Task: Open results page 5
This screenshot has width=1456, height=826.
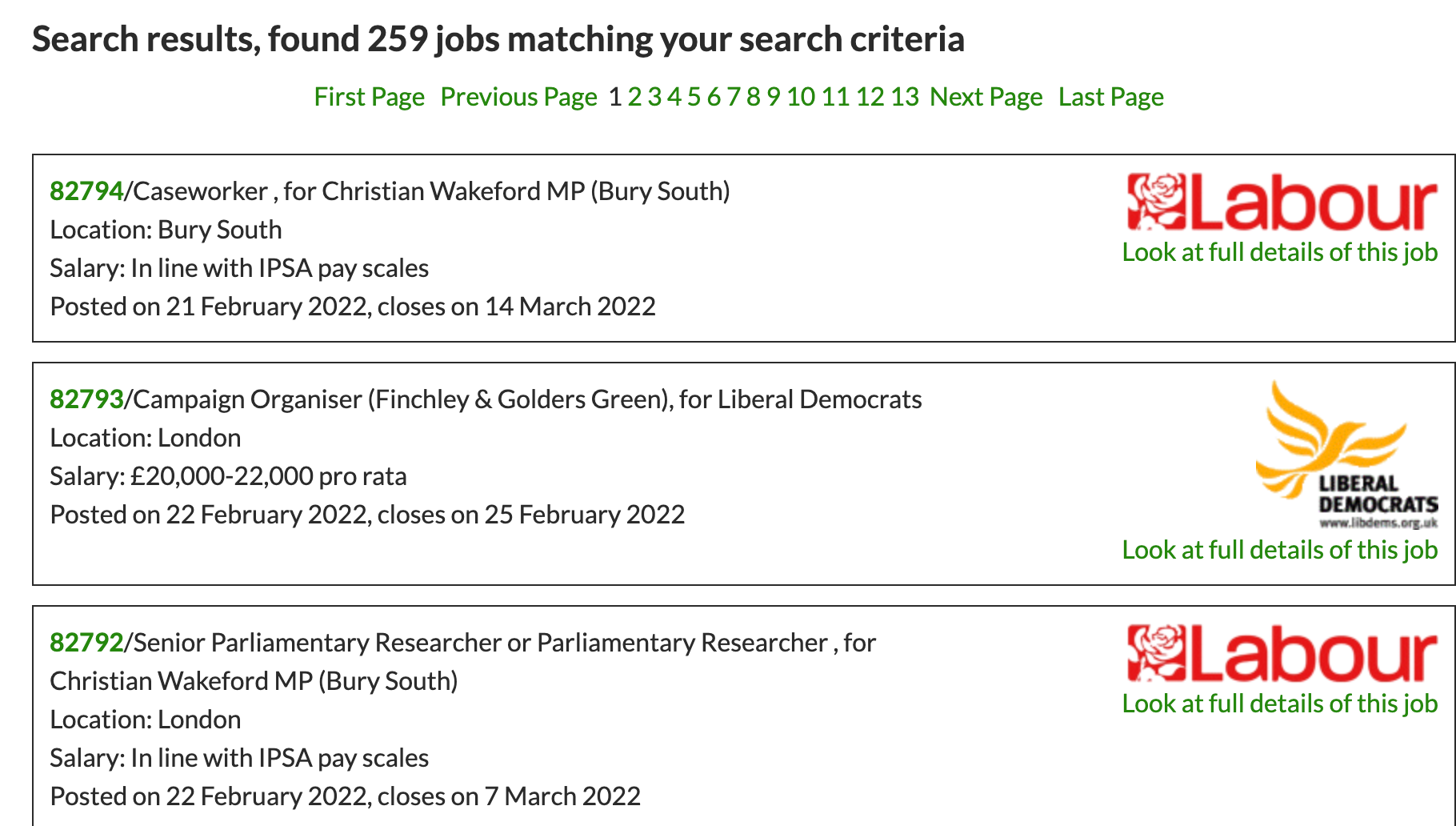Action: coord(694,97)
